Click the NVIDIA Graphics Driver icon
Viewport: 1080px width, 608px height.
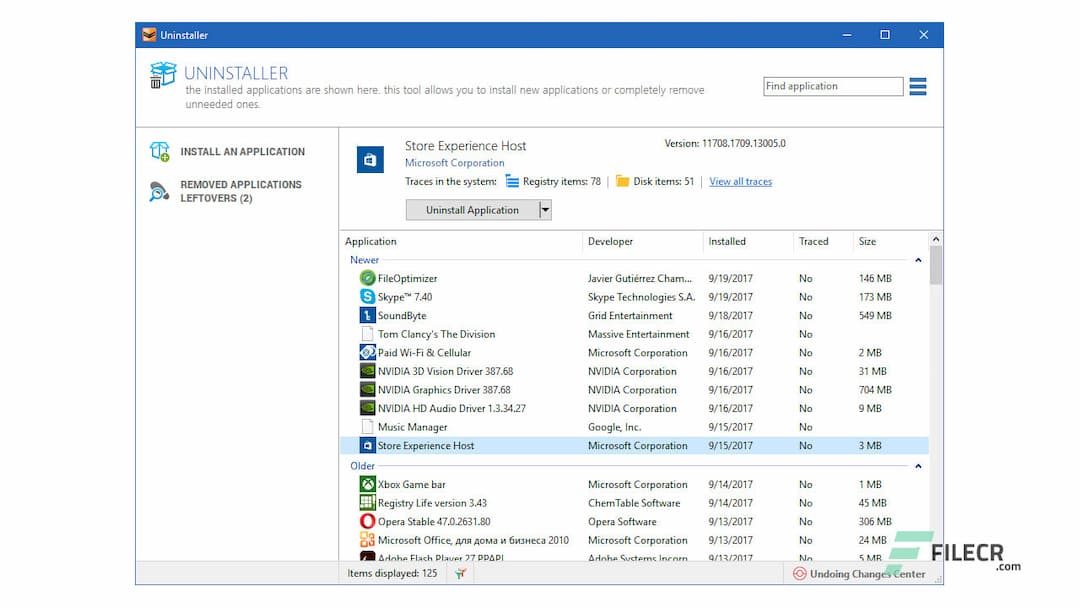pyautogui.click(x=369, y=389)
